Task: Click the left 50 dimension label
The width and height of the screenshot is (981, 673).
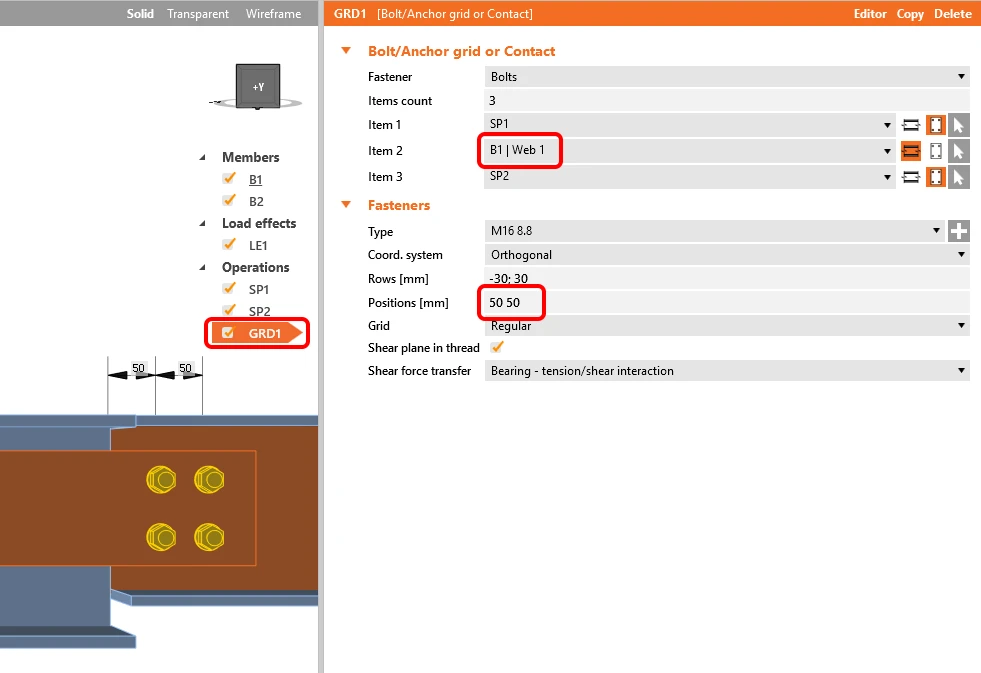Action: [x=138, y=368]
